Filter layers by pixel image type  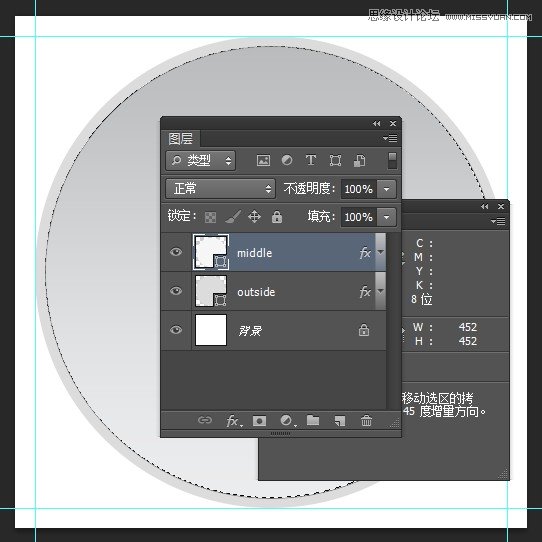[x=263, y=160]
